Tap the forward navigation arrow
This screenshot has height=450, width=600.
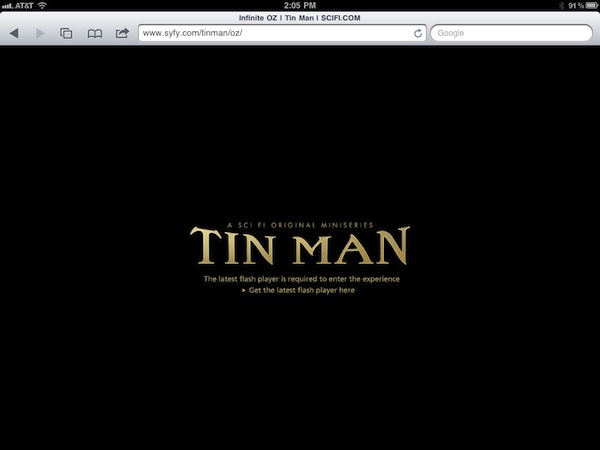click(40, 33)
